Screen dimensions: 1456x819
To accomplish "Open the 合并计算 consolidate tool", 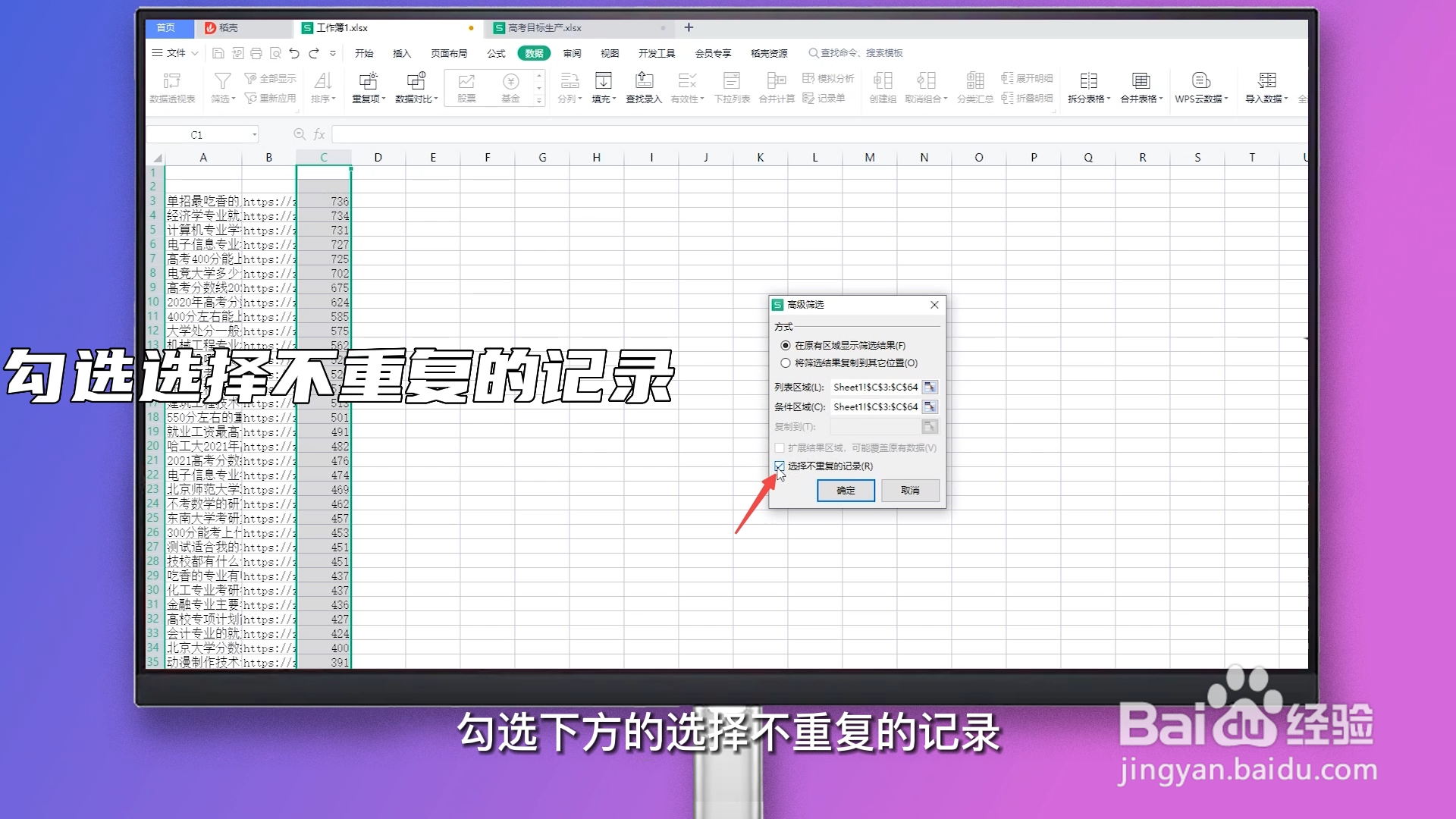I will click(x=775, y=87).
